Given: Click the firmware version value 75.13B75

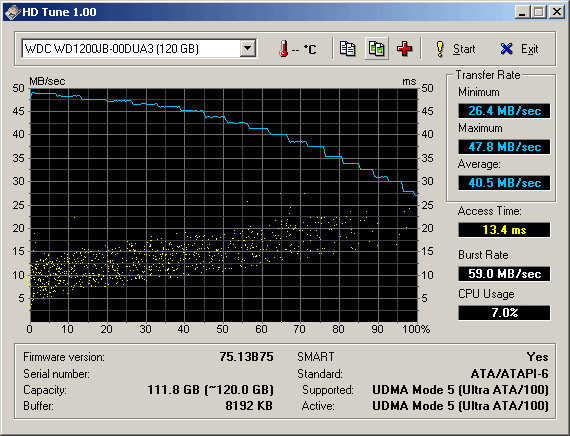Looking at the screenshot, I should (x=246, y=357).
